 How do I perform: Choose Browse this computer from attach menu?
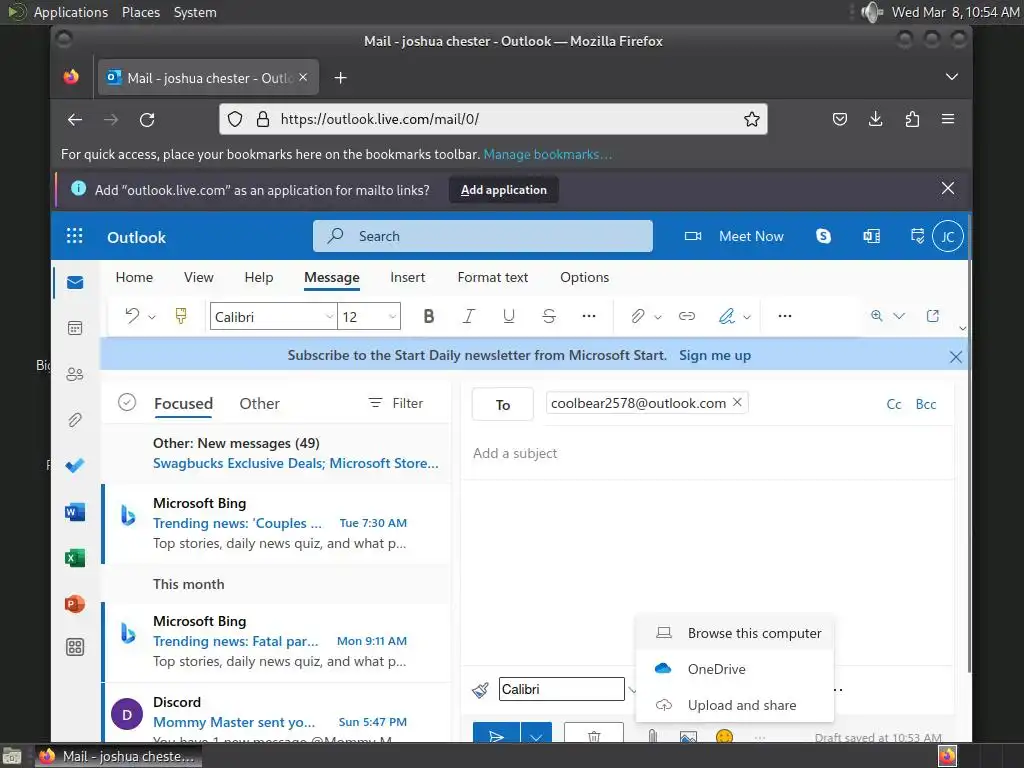pos(735,633)
